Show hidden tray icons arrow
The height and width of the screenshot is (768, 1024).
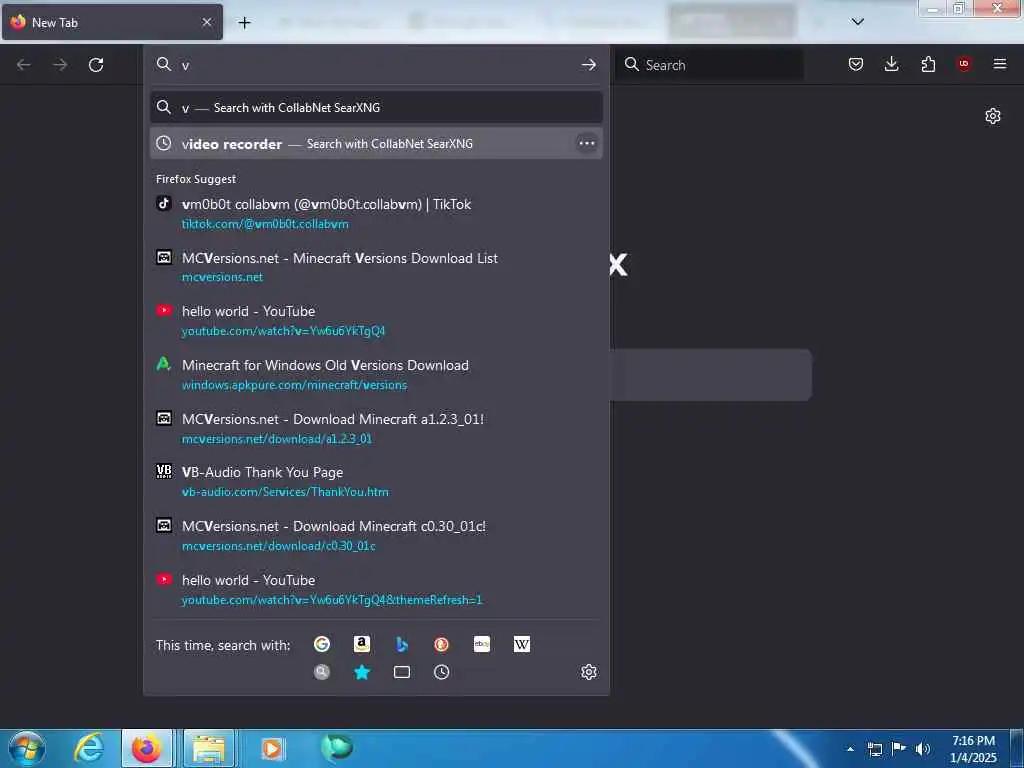[850, 749]
